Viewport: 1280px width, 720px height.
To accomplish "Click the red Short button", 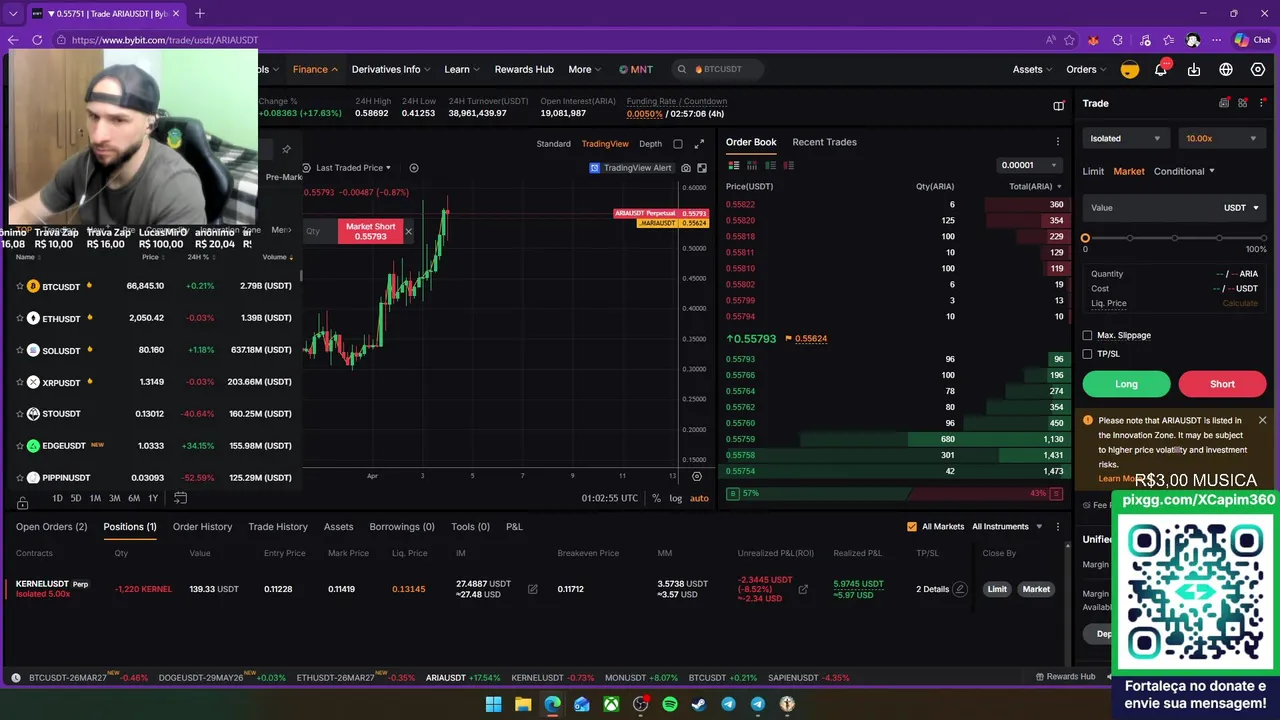I will coord(1222,384).
